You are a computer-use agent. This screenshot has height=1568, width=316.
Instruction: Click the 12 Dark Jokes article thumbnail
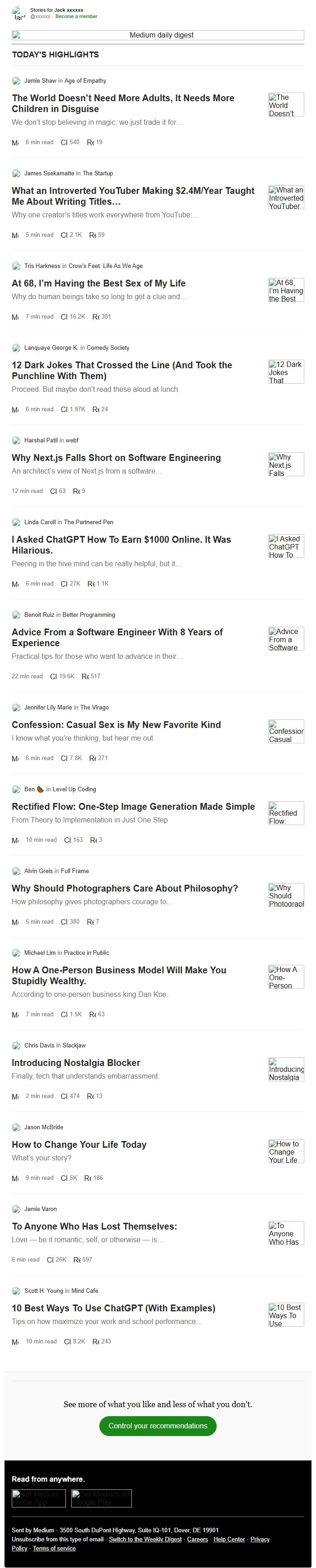(x=286, y=372)
